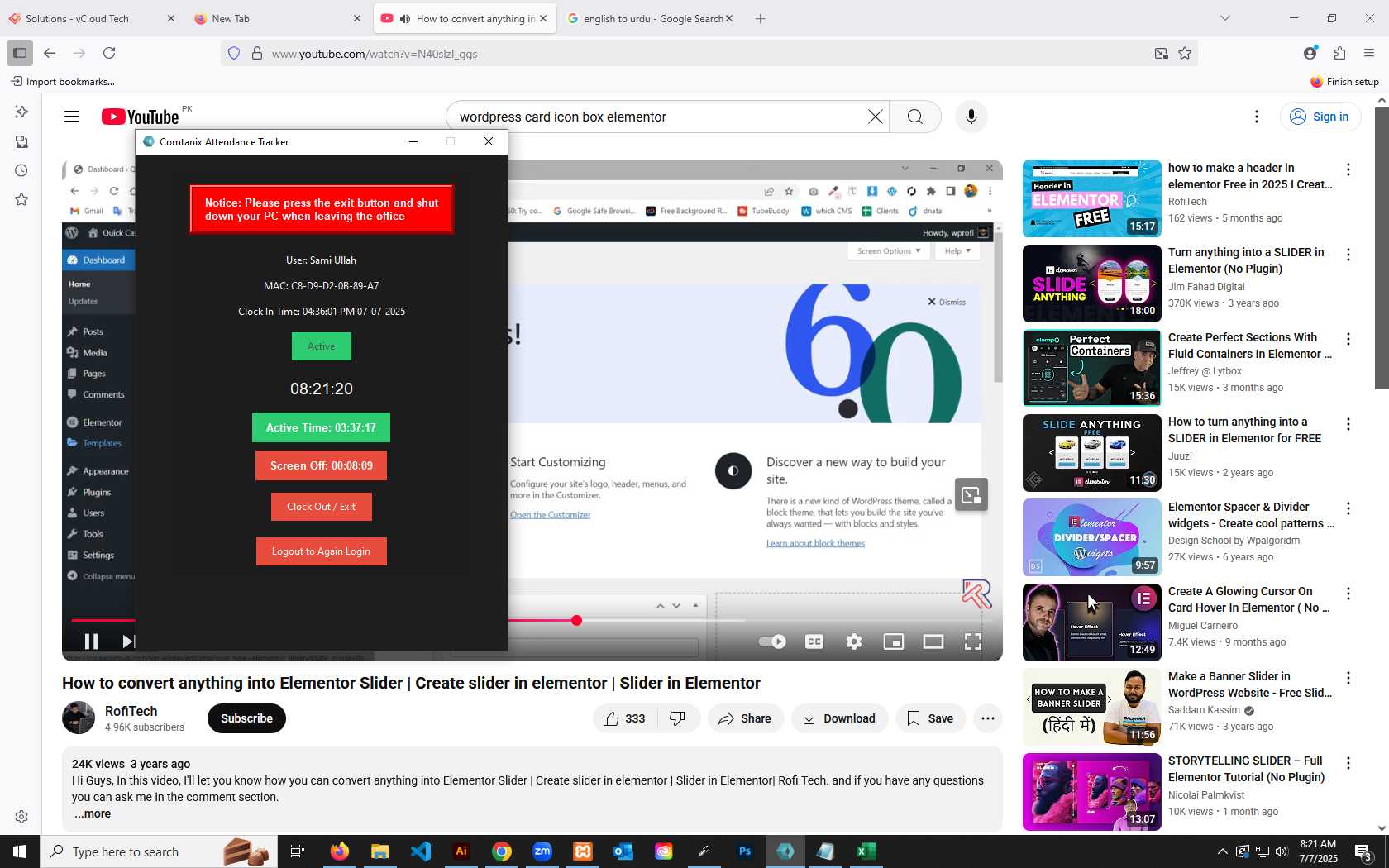The width and height of the screenshot is (1389, 868).
Task: Share this video
Action: pos(745,718)
